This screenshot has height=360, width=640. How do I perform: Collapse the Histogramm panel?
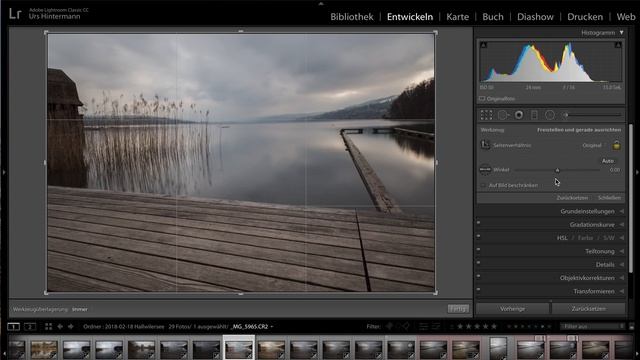621,32
